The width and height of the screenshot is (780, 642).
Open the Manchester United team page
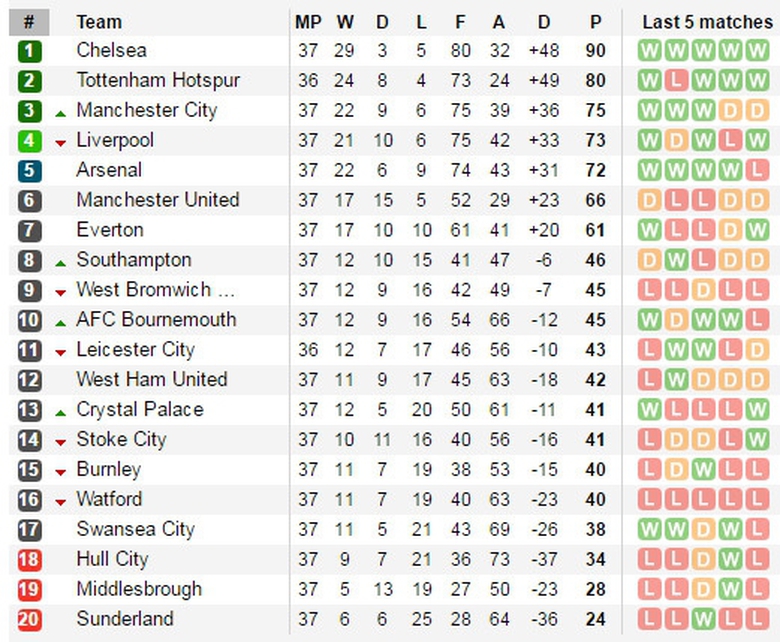tap(157, 200)
